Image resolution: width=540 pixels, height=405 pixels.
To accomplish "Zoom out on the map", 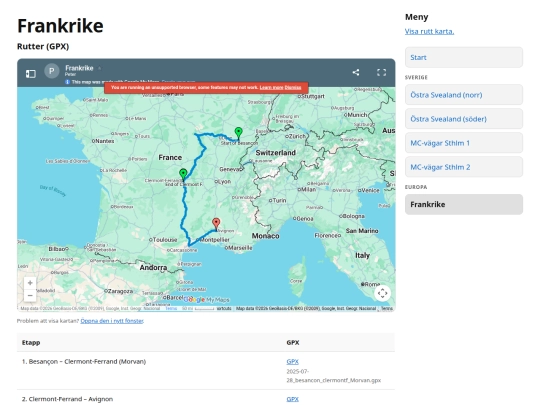I will 30,295.
